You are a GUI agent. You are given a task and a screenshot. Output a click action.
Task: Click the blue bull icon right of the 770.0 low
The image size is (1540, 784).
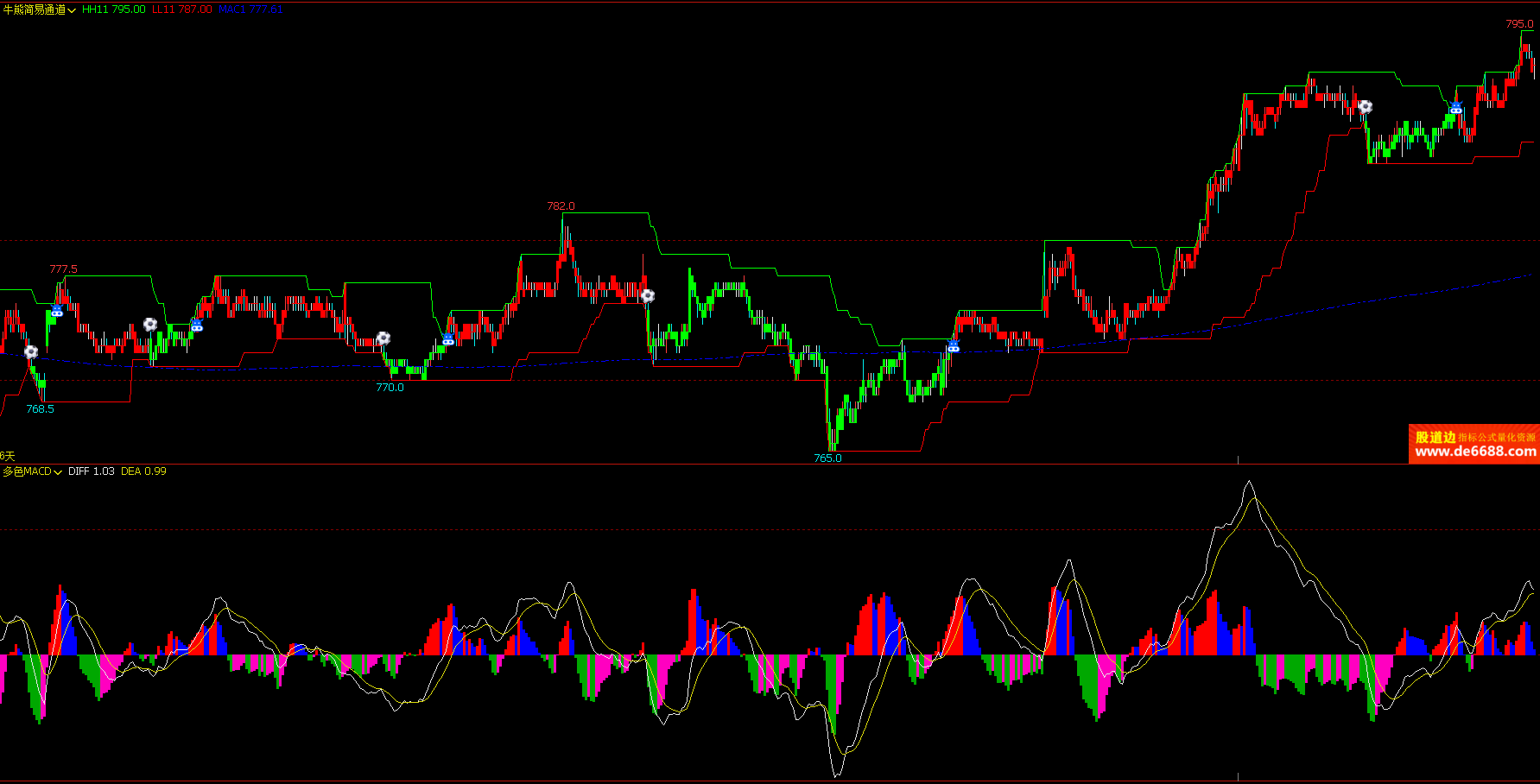coord(447,339)
